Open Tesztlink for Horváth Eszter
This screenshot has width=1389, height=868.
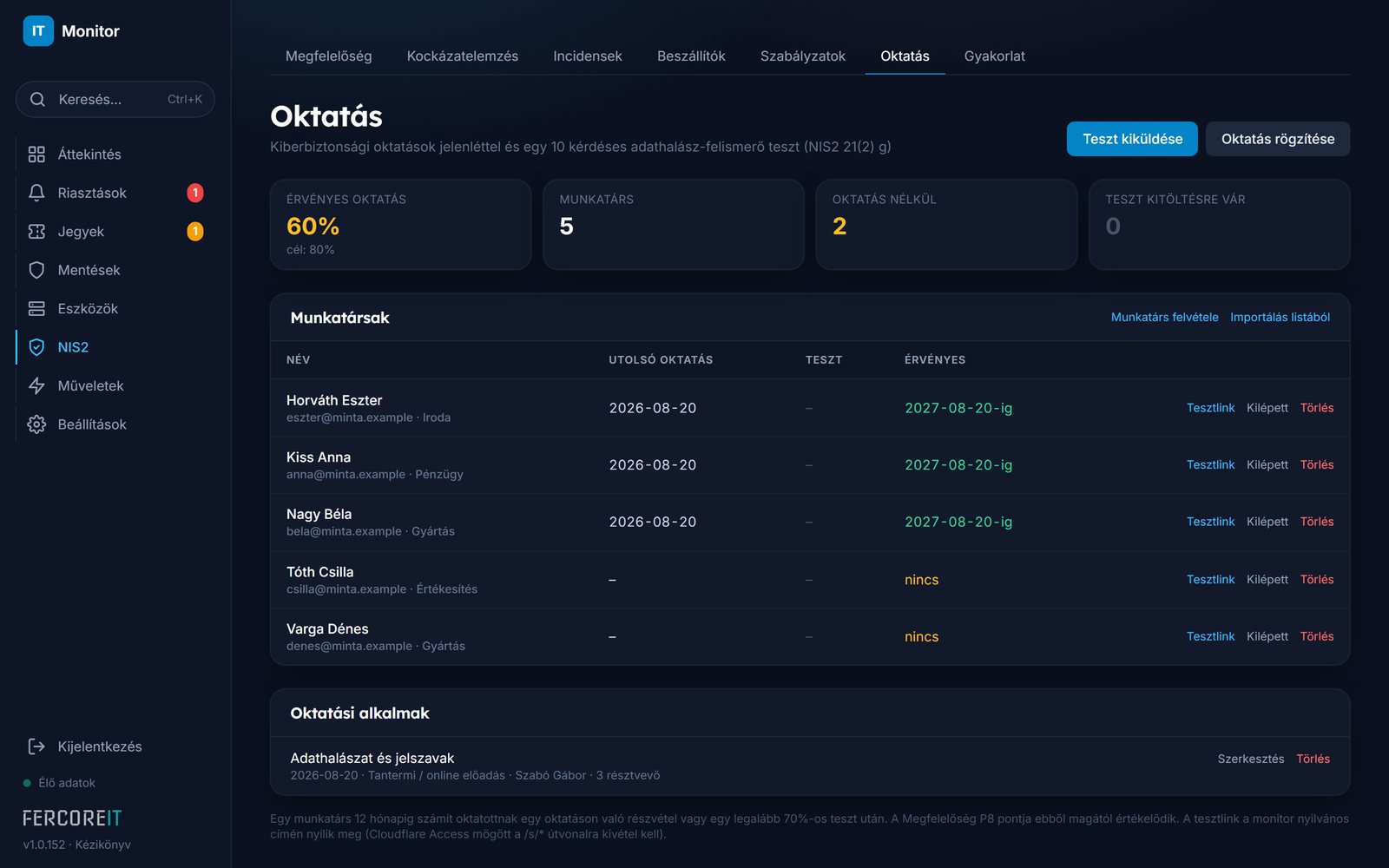coord(1210,408)
